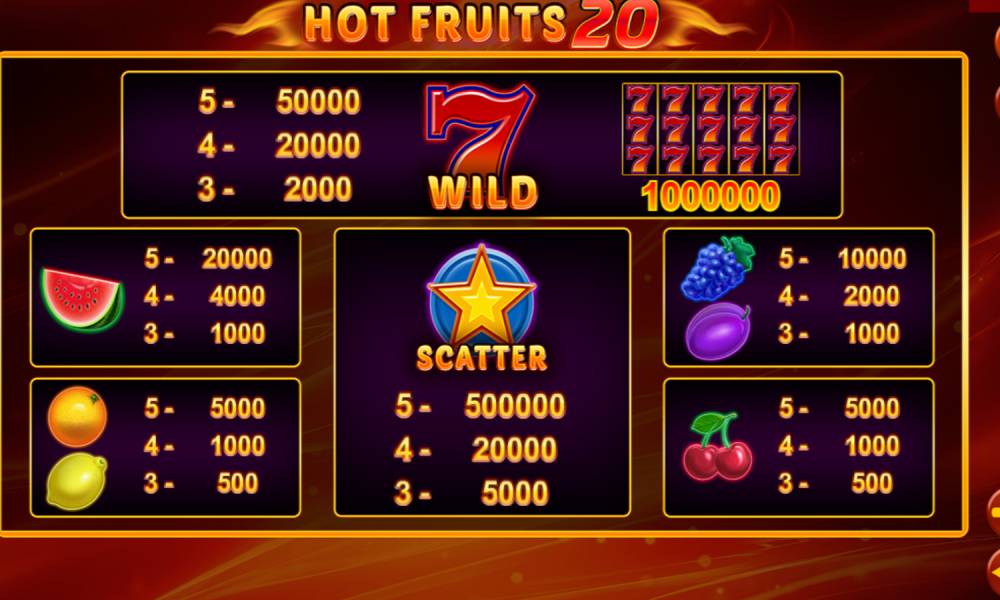Click the 1000000 jackpot amount
The height and width of the screenshot is (600, 1000).
(710, 196)
